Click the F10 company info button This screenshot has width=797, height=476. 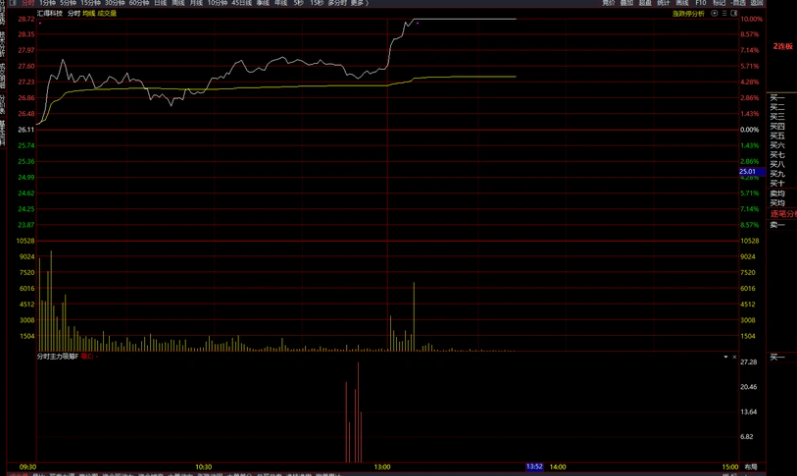pos(700,3)
